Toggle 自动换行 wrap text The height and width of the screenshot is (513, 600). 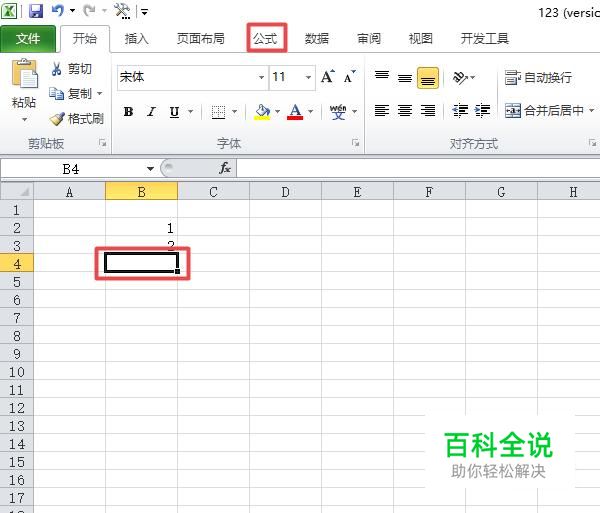pyautogui.click(x=538, y=78)
